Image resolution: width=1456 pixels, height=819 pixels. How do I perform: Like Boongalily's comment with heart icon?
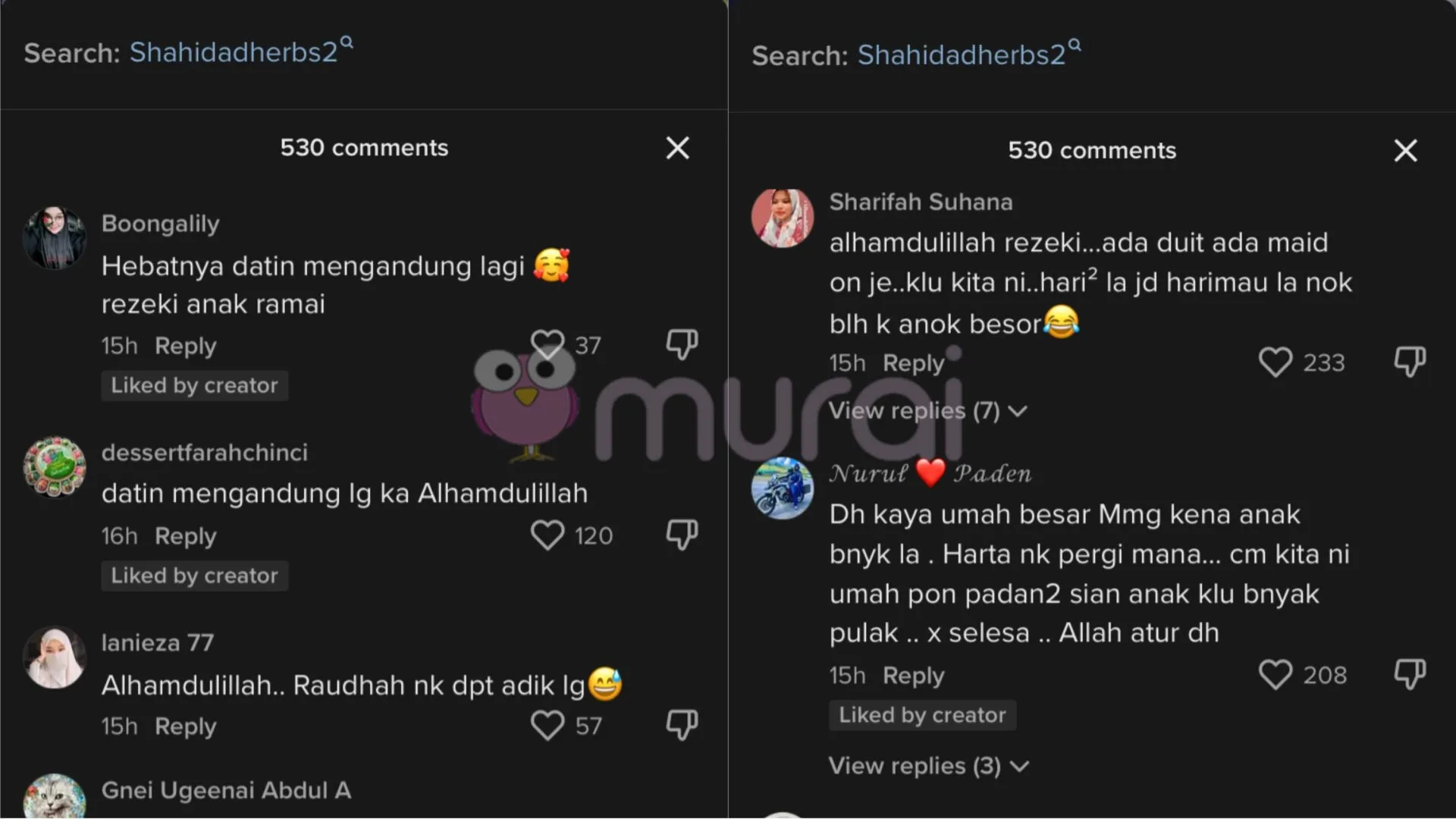547,345
